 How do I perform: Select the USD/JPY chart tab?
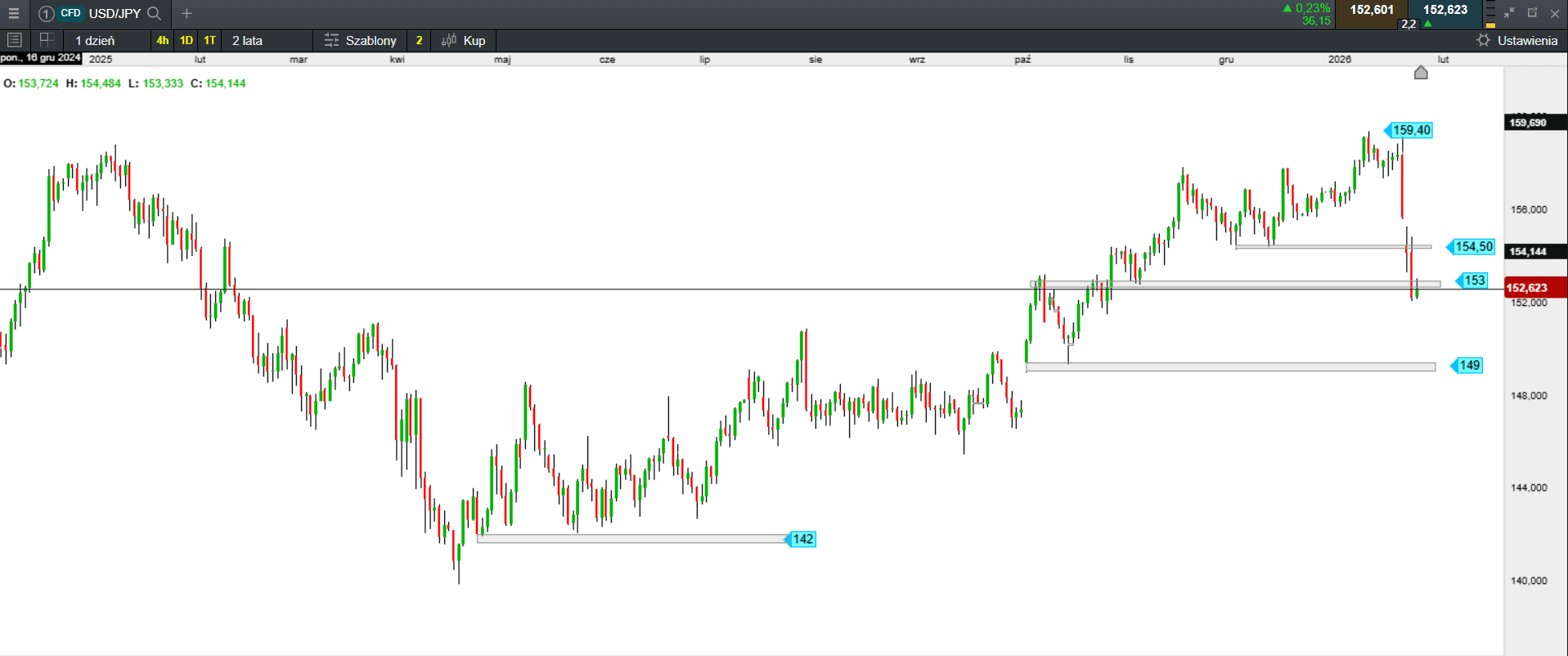click(115, 13)
